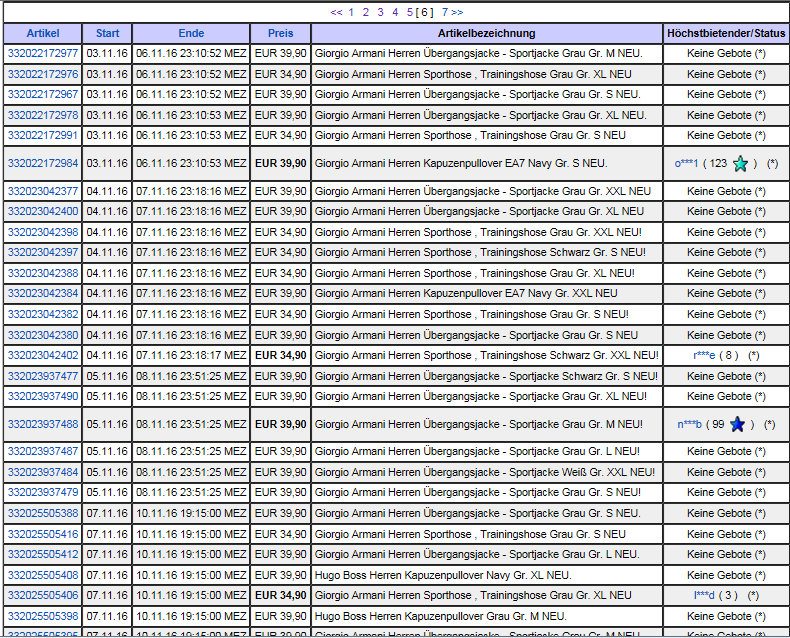Select current page indicator [6]

pyautogui.click(x=424, y=12)
